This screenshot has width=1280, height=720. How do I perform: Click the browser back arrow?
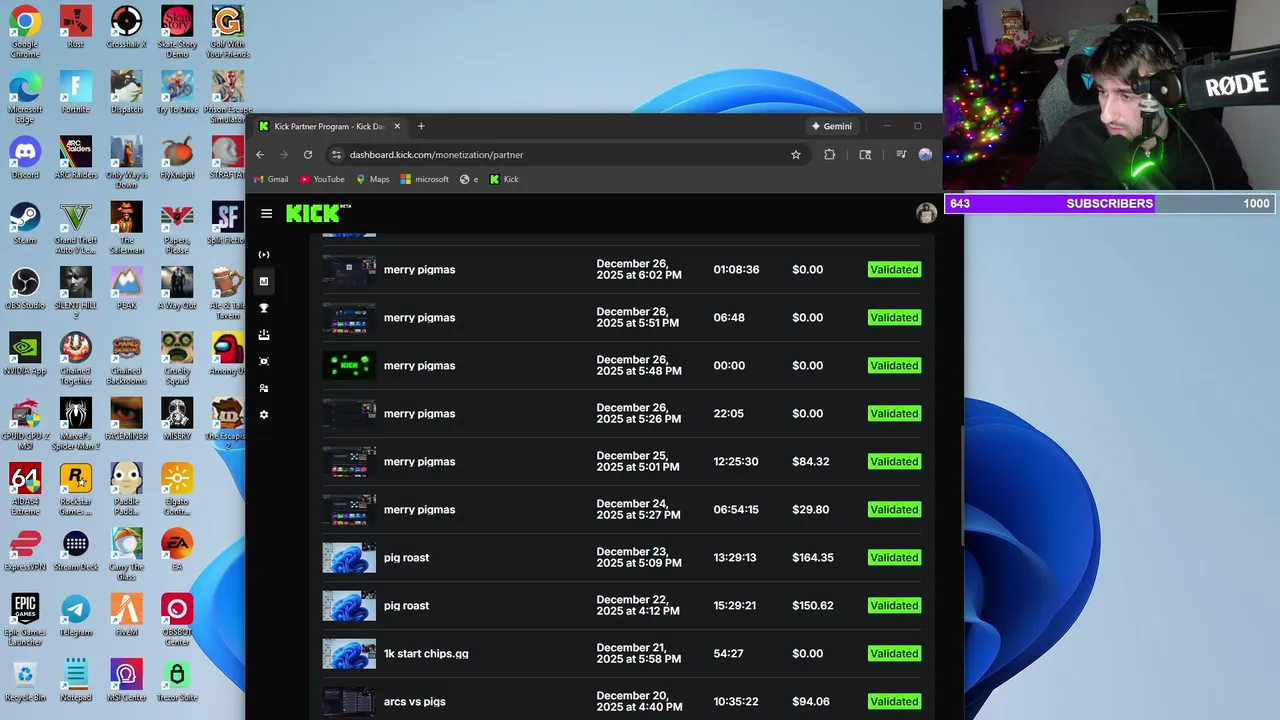pyautogui.click(x=260, y=155)
